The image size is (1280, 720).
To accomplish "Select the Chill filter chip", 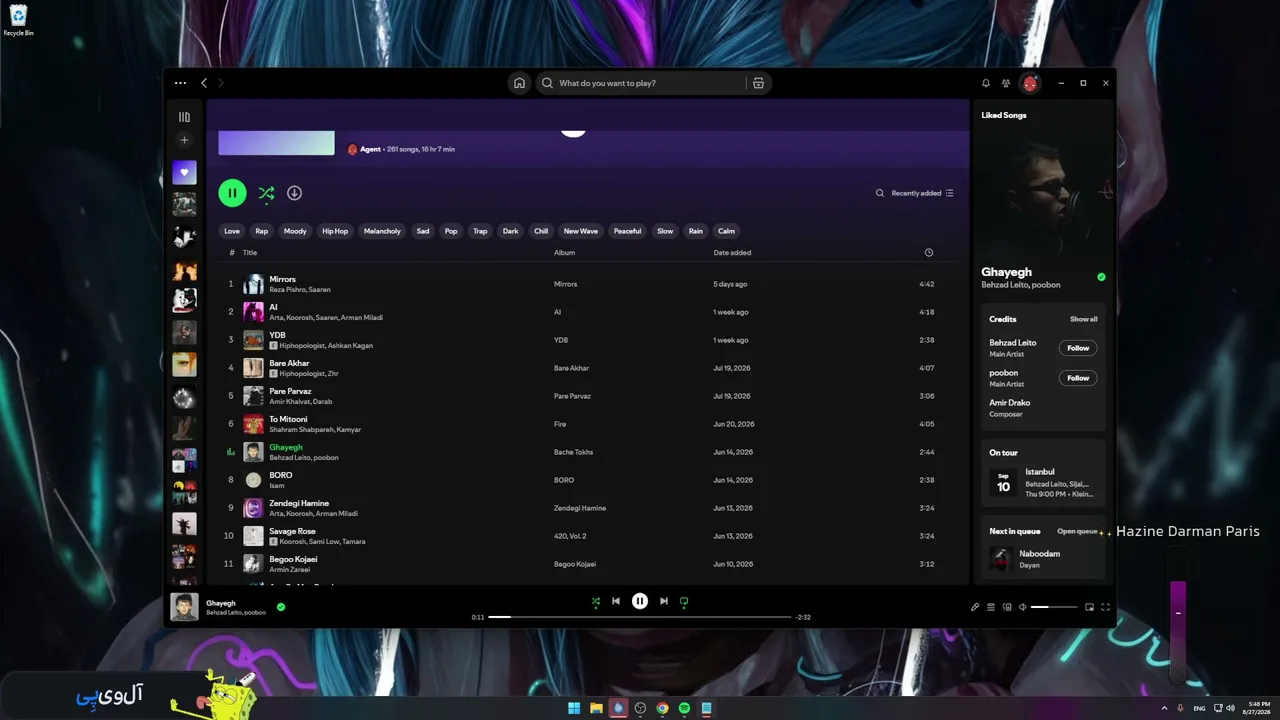I will pyautogui.click(x=541, y=231).
